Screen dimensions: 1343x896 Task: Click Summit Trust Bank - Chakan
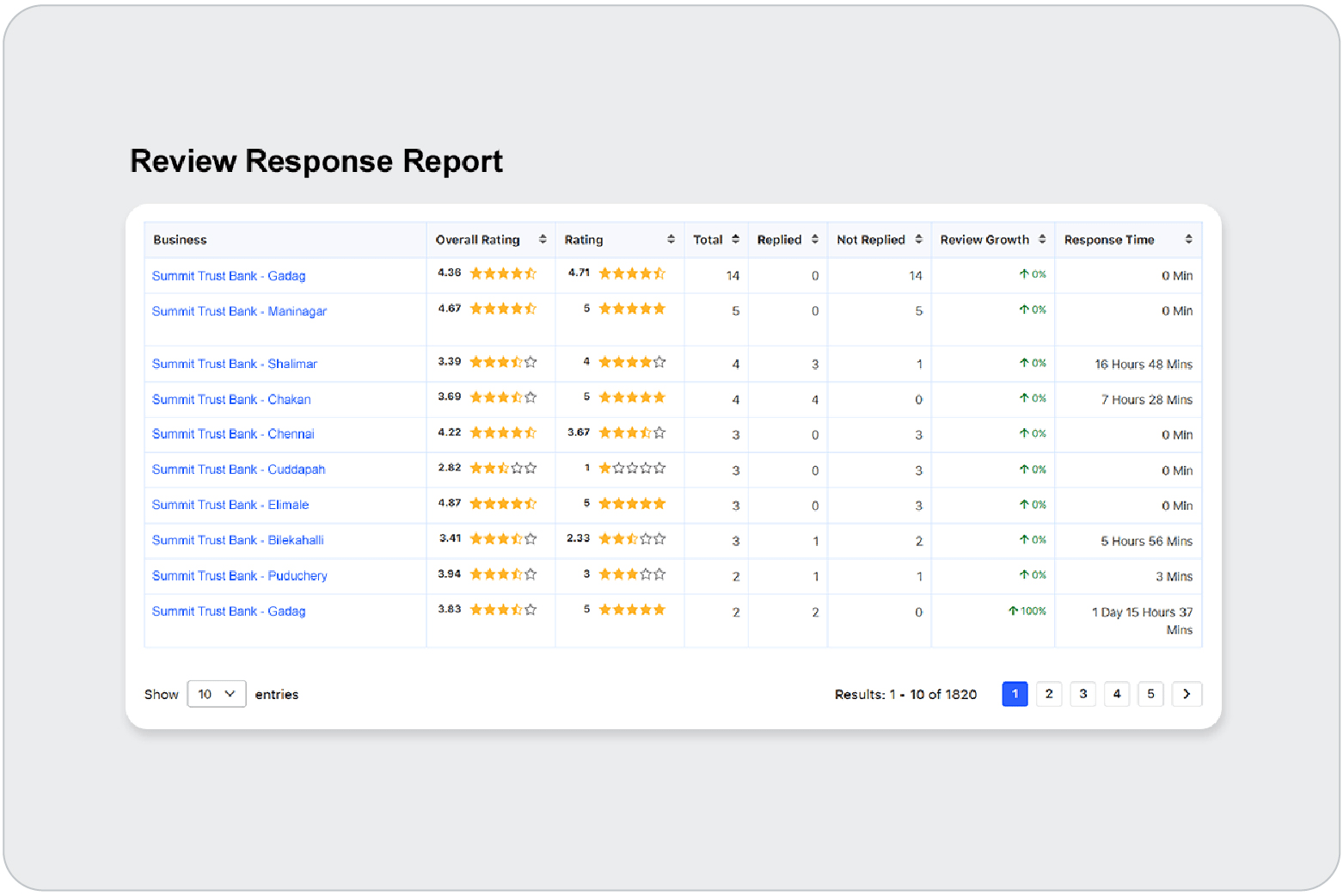point(231,400)
